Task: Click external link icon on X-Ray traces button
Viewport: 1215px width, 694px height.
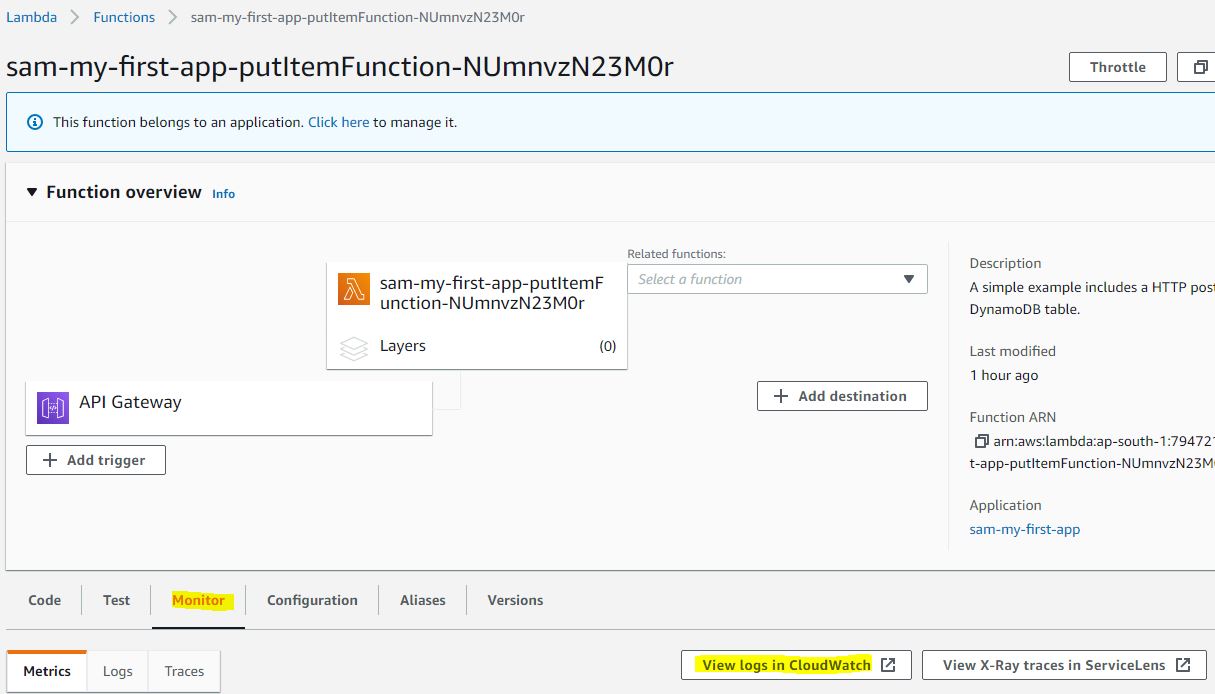Action: [1183, 665]
